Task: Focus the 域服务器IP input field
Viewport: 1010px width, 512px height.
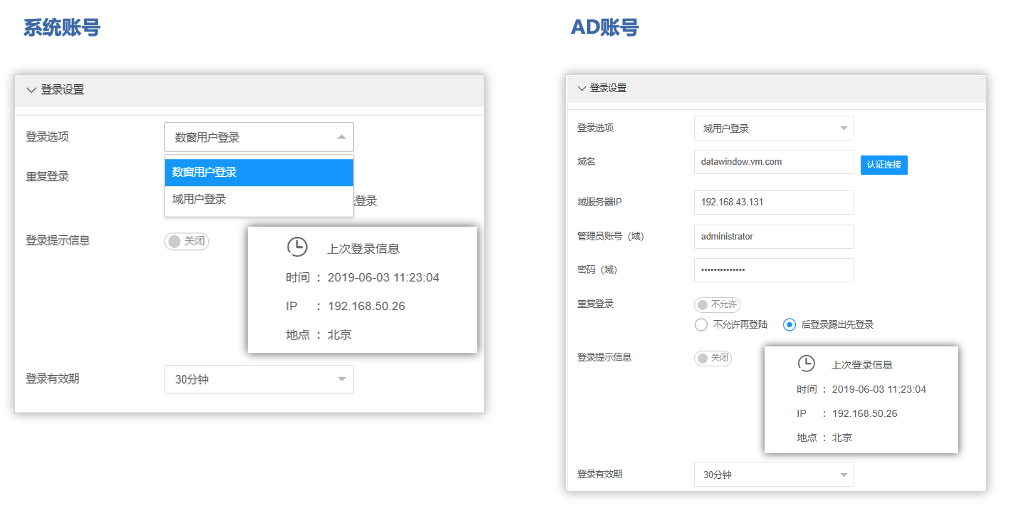Action: pyautogui.click(x=773, y=202)
